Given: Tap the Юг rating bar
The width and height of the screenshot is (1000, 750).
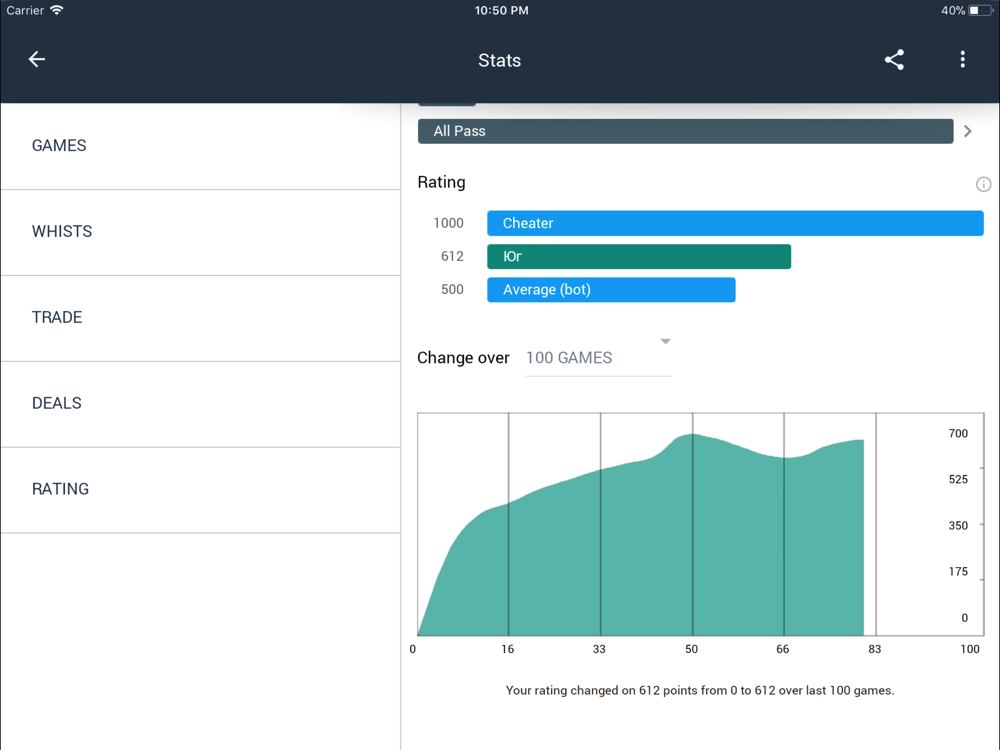Looking at the screenshot, I should point(639,256).
